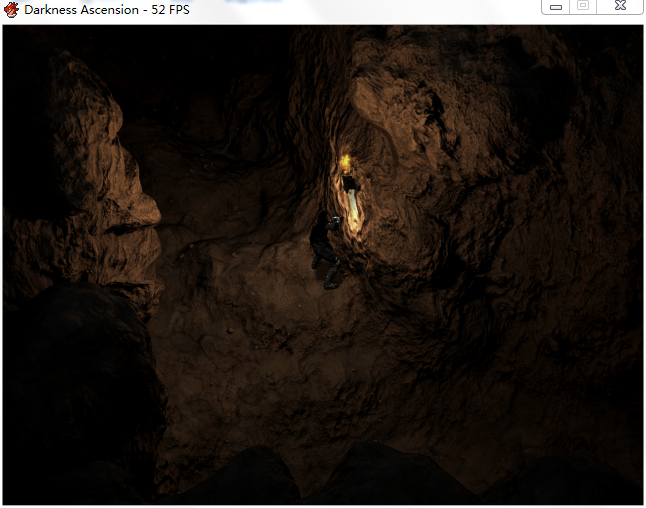The image size is (646, 508).
Task: Minimize the Darkness Ascension window
Action: click(x=556, y=7)
